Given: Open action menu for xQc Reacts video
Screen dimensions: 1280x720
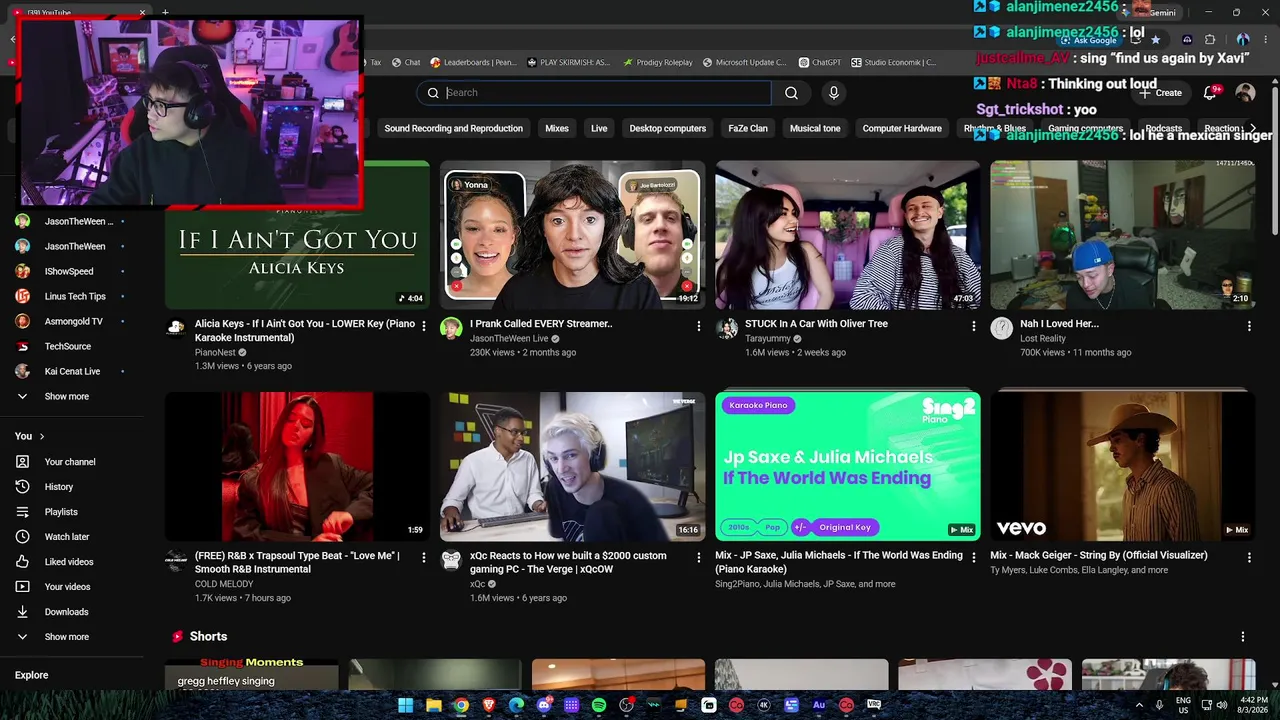Looking at the screenshot, I should (699, 558).
